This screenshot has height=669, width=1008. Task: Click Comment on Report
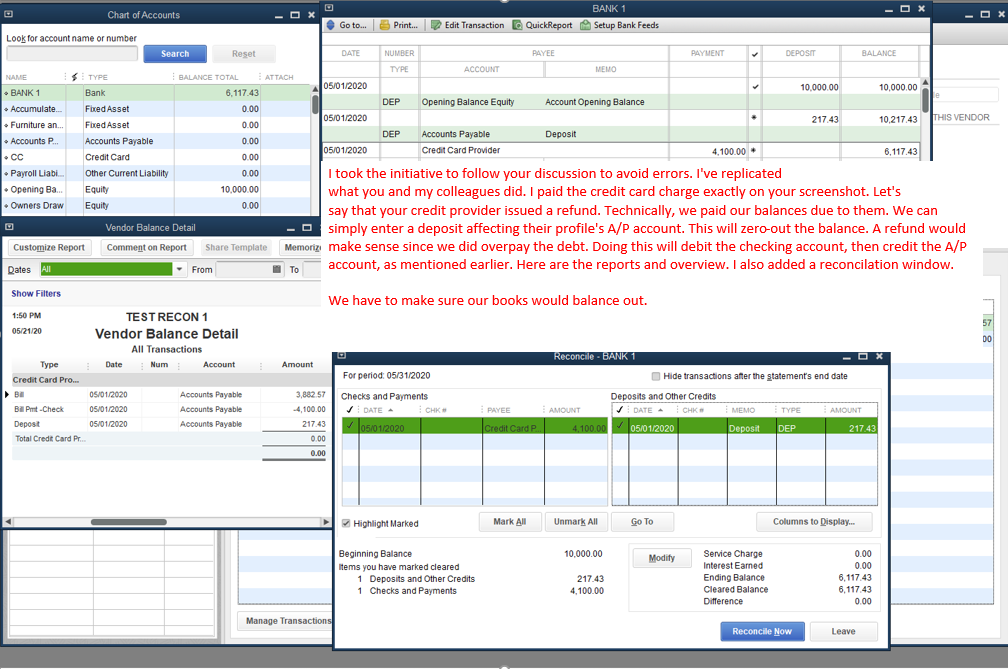click(147, 247)
